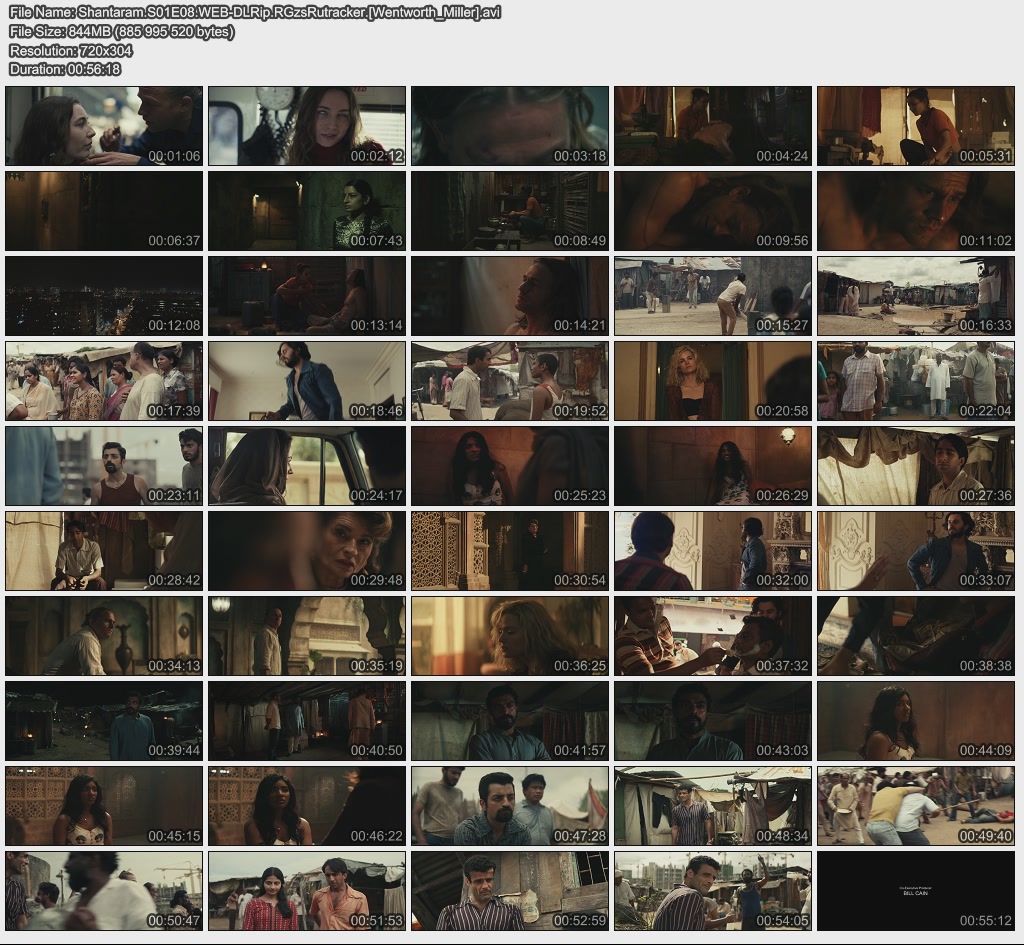Click the 00:05:31 thumbnail
This screenshot has width=1024, height=945.
916,126
